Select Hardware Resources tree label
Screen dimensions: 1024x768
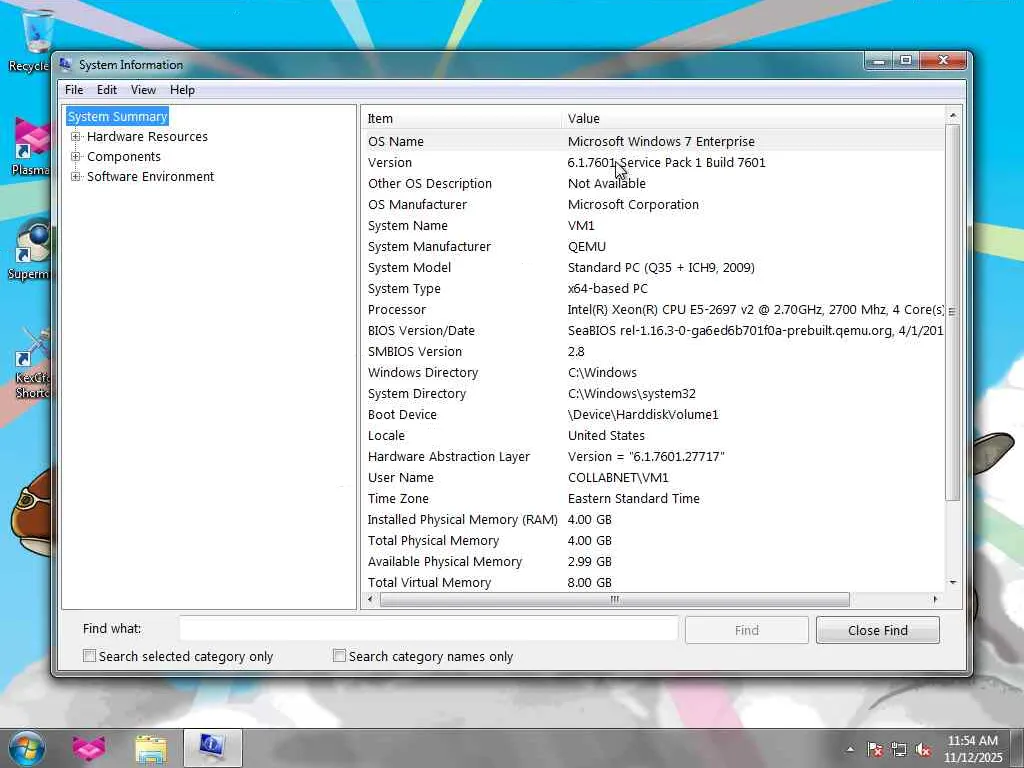[x=147, y=136]
